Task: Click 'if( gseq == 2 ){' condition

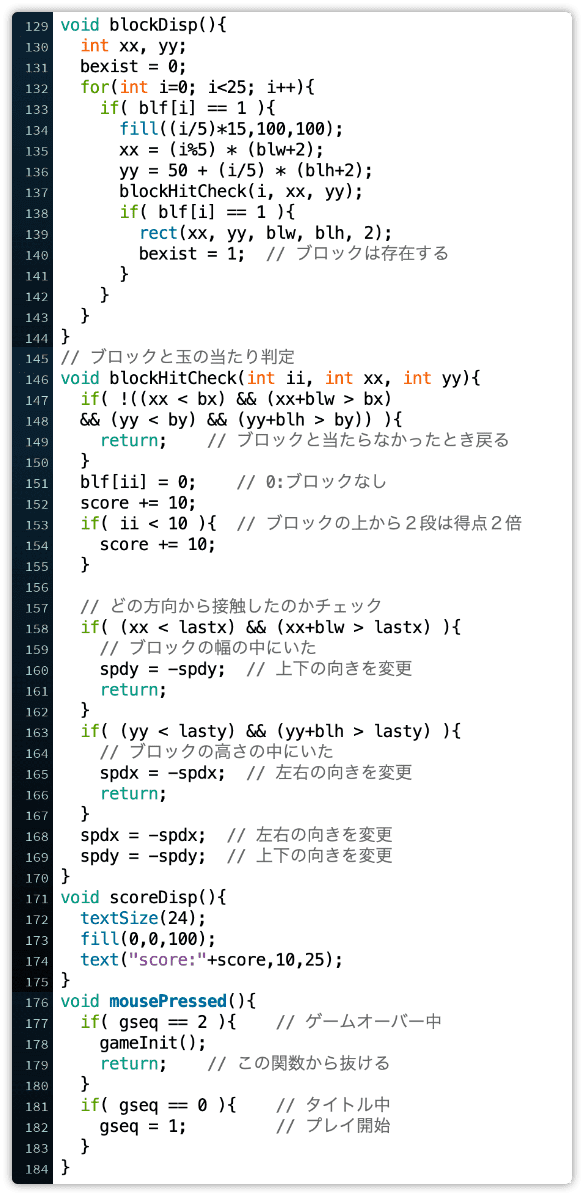Action: [x=159, y=1021]
